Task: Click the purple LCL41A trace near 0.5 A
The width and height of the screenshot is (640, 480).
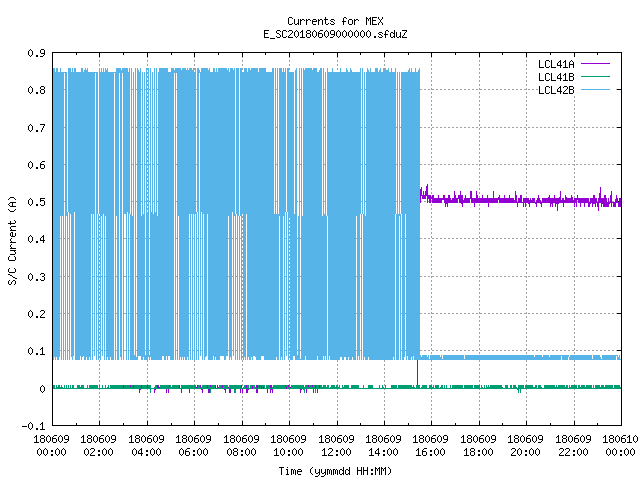Action: pyautogui.click(x=520, y=200)
